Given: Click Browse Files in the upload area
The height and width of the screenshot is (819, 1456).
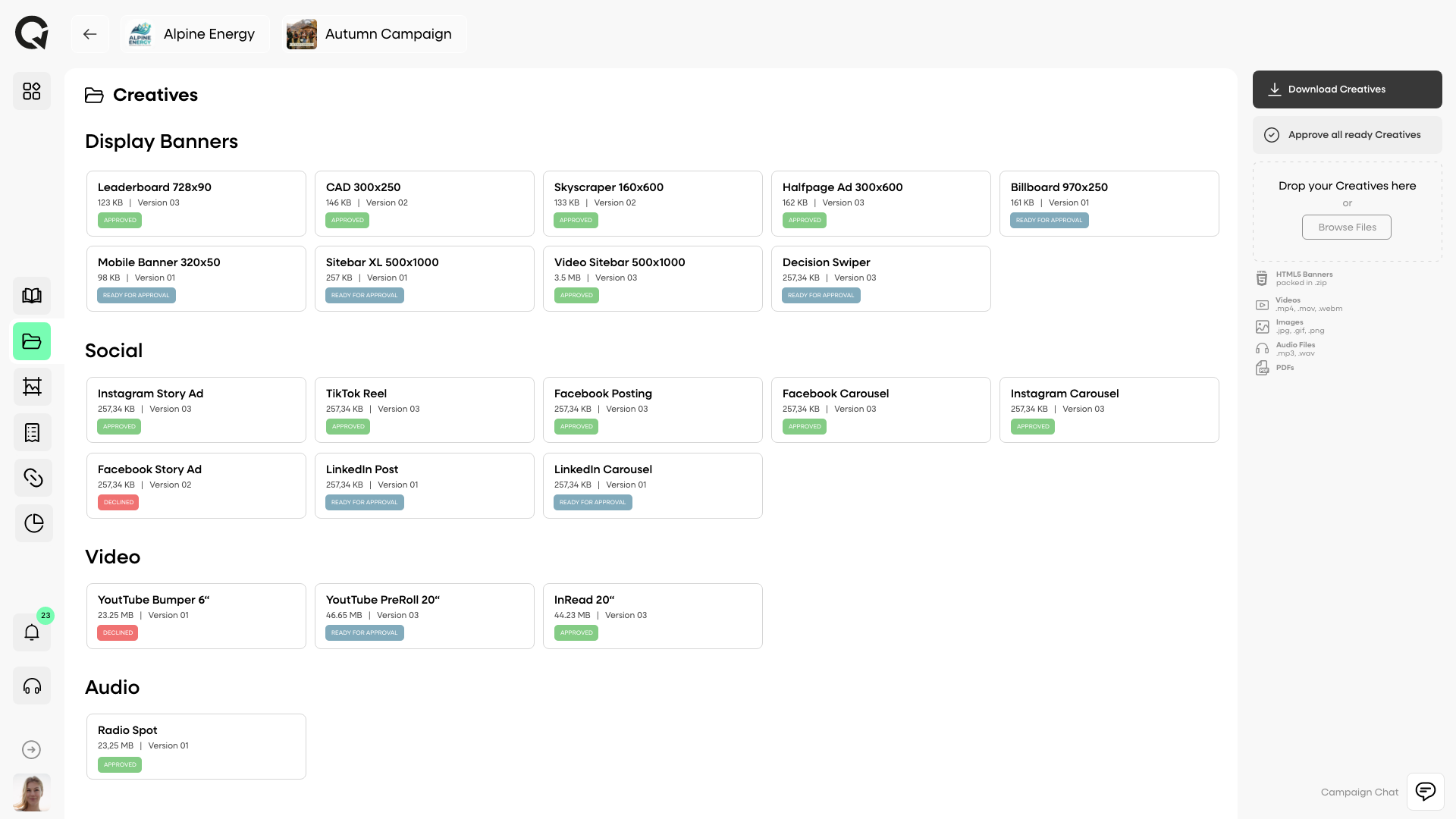Looking at the screenshot, I should [x=1346, y=227].
